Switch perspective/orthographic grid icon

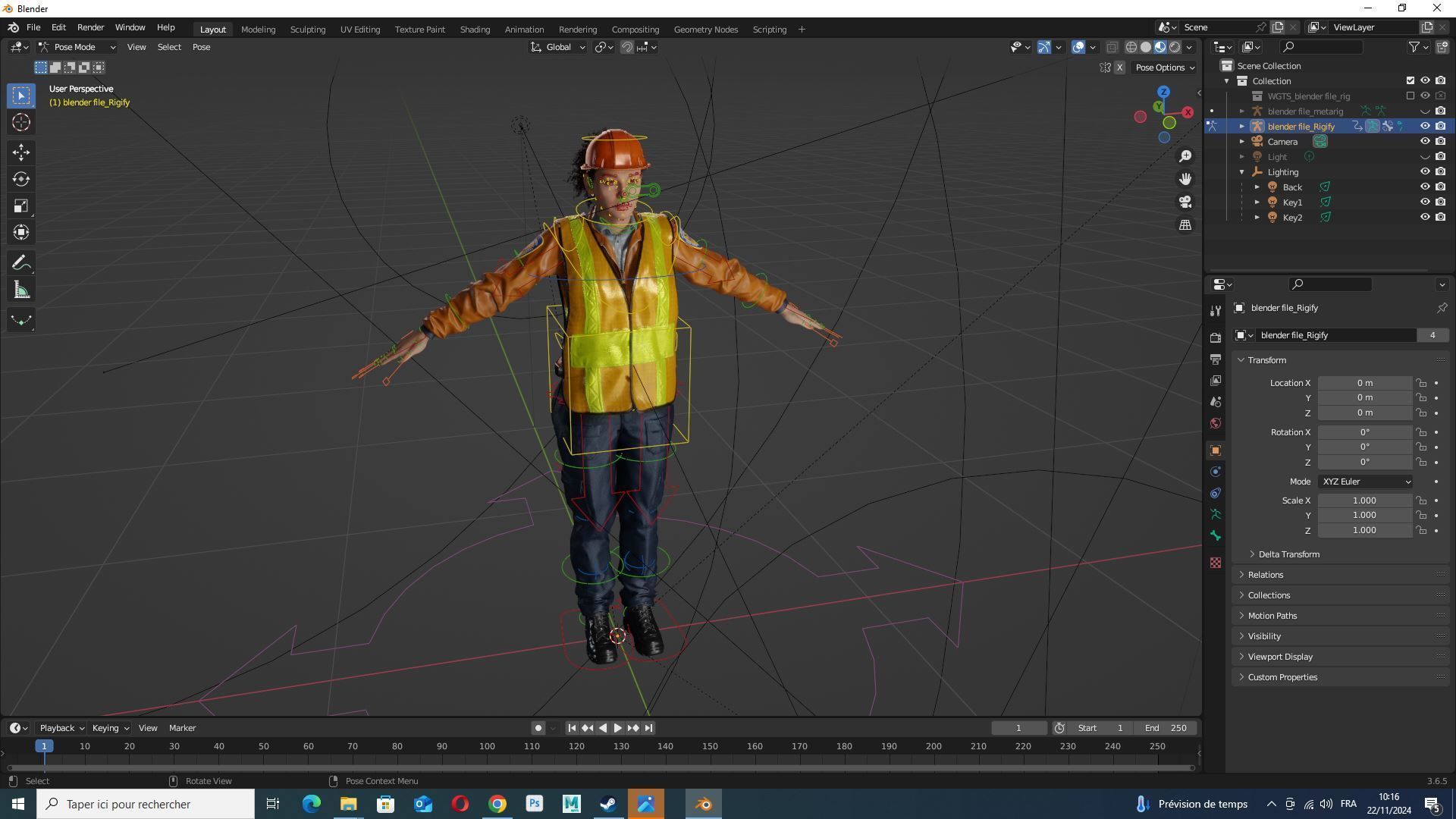(1185, 224)
